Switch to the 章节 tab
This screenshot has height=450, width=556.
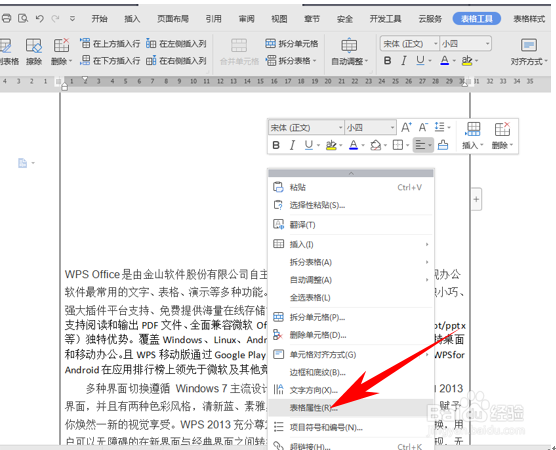tap(312, 19)
